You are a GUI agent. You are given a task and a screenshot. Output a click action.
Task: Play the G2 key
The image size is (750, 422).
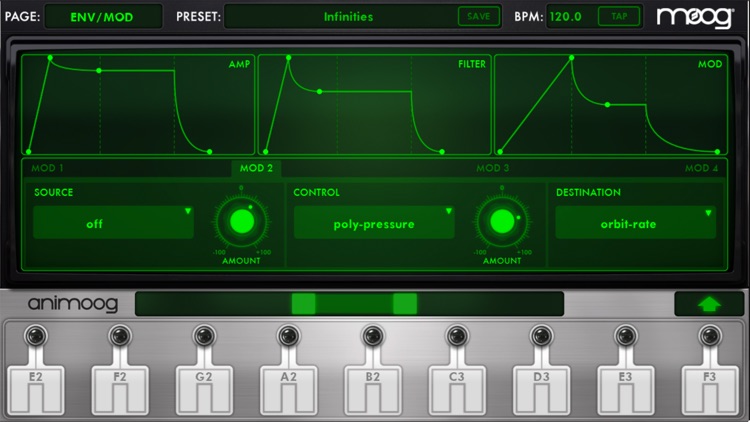[204, 389]
